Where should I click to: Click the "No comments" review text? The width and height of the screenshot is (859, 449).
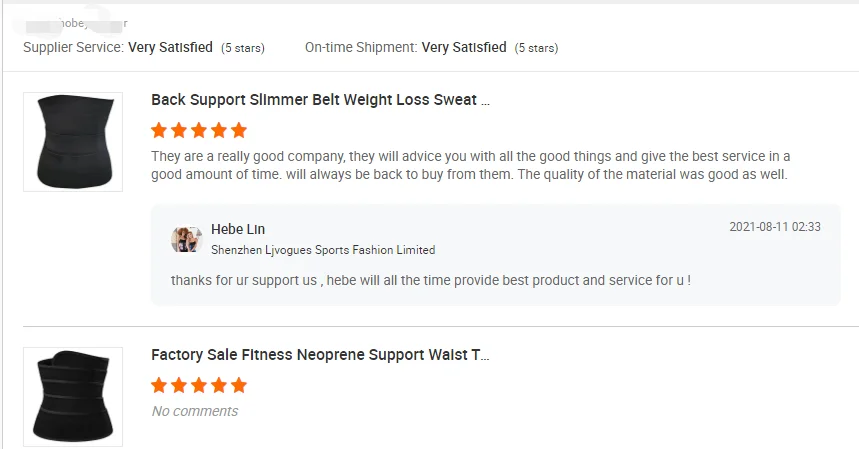tap(195, 411)
